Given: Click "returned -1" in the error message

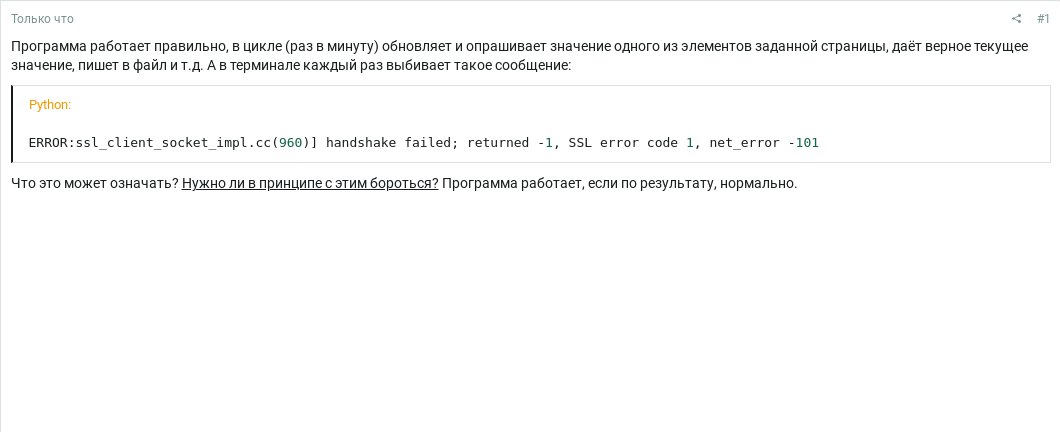Looking at the screenshot, I should (510, 143).
